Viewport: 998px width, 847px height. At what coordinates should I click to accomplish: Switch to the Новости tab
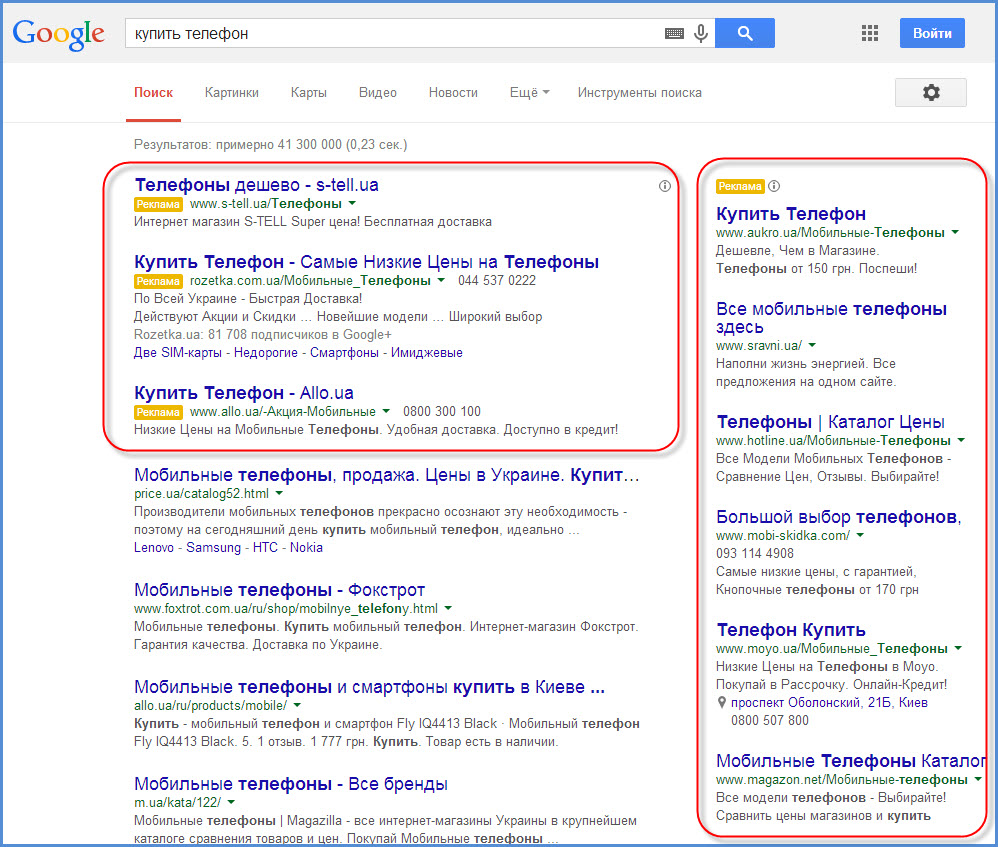pyautogui.click(x=453, y=93)
